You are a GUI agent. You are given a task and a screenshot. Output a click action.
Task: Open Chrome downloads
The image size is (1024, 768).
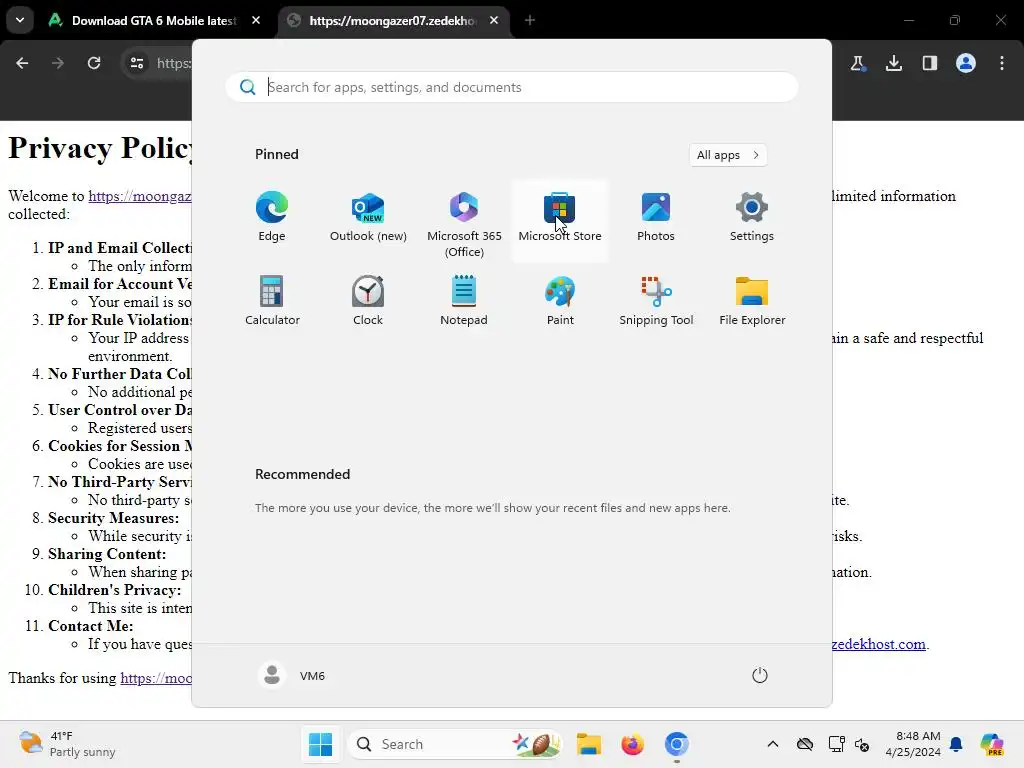pyautogui.click(x=893, y=63)
